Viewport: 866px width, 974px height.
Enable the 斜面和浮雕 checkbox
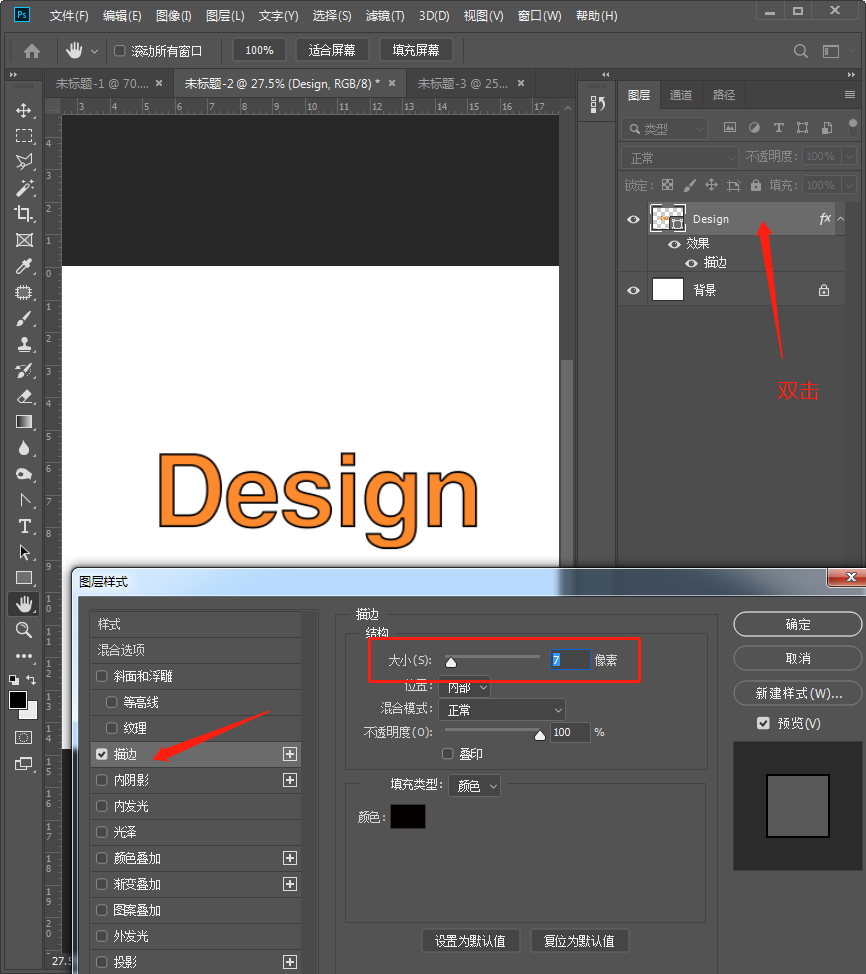pyautogui.click(x=102, y=676)
